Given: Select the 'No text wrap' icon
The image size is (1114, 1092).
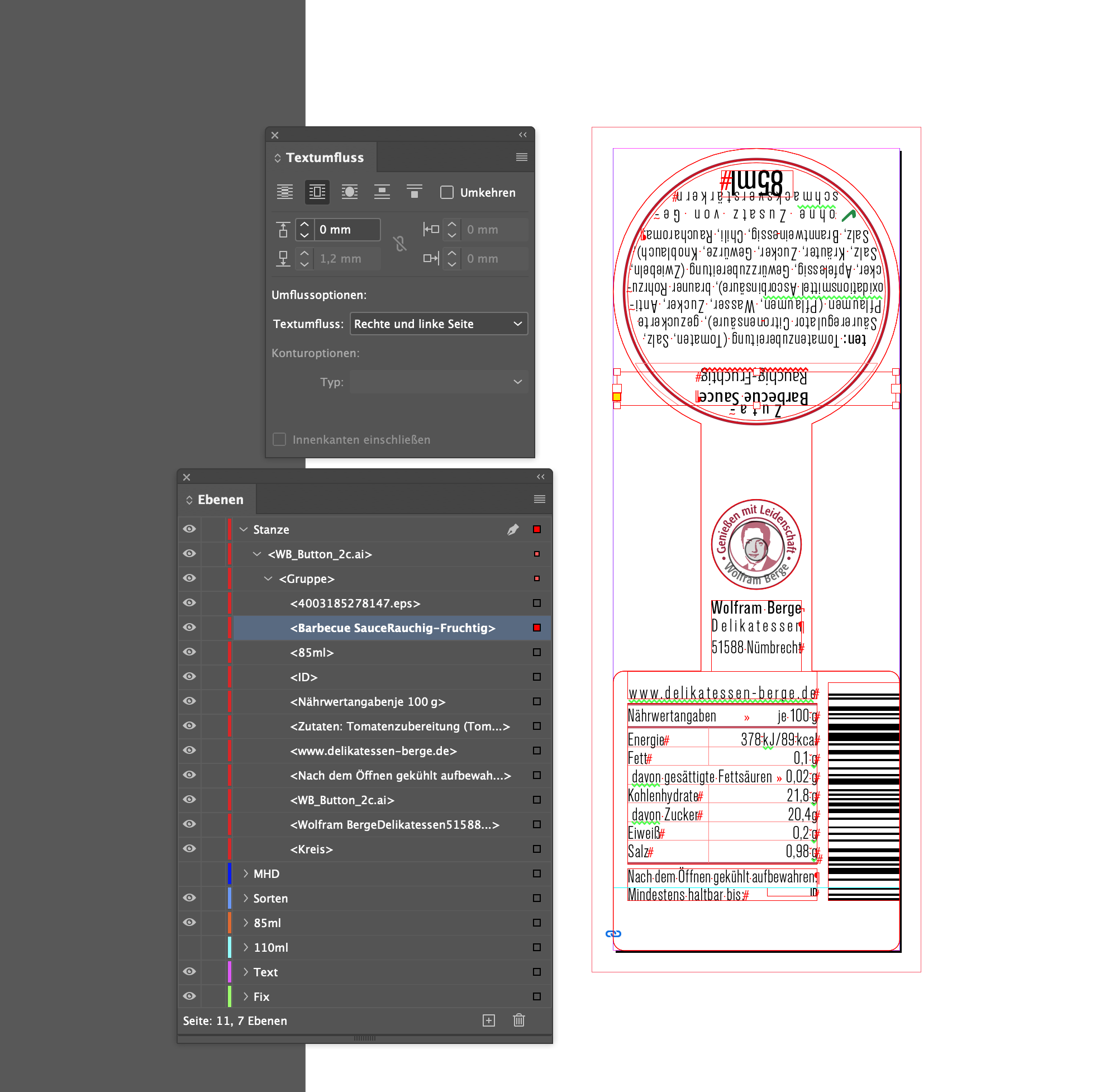Looking at the screenshot, I should (285, 192).
